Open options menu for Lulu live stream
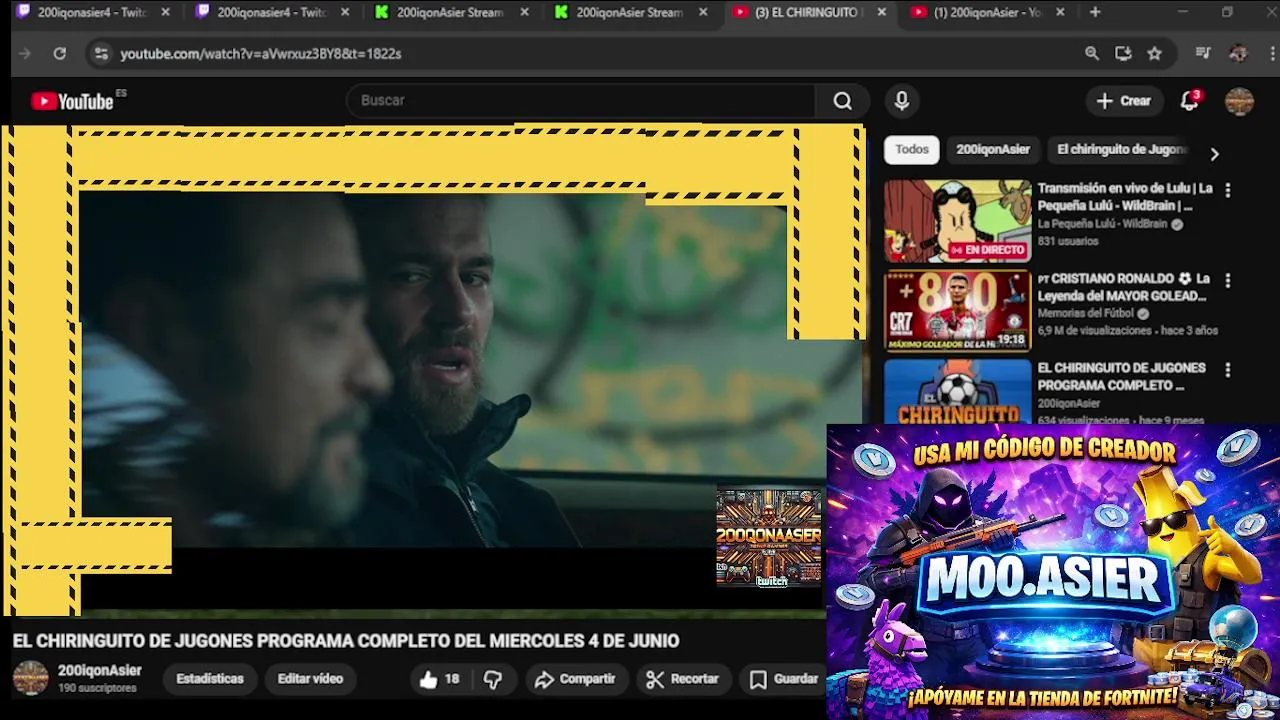Image resolution: width=1280 pixels, height=720 pixels. (x=1228, y=190)
